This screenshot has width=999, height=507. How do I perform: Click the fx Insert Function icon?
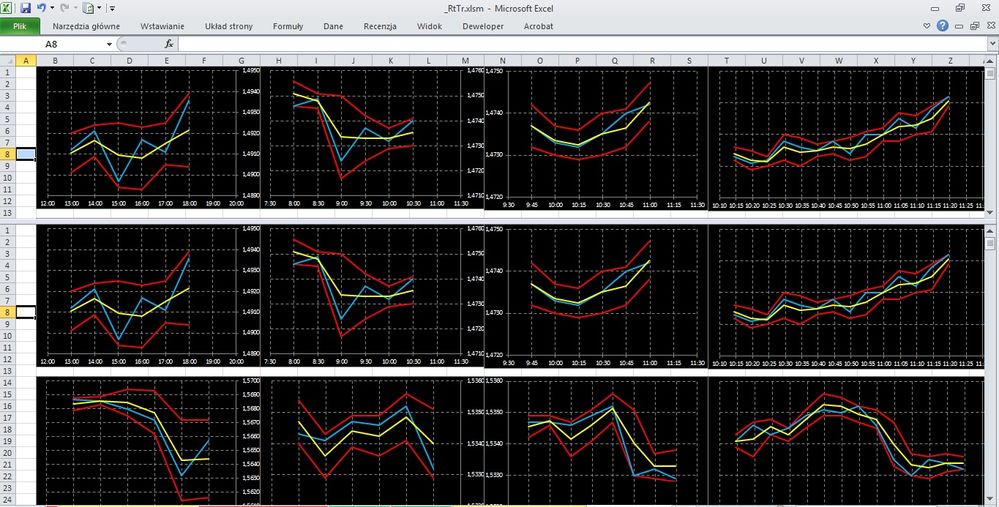point(169,44)
